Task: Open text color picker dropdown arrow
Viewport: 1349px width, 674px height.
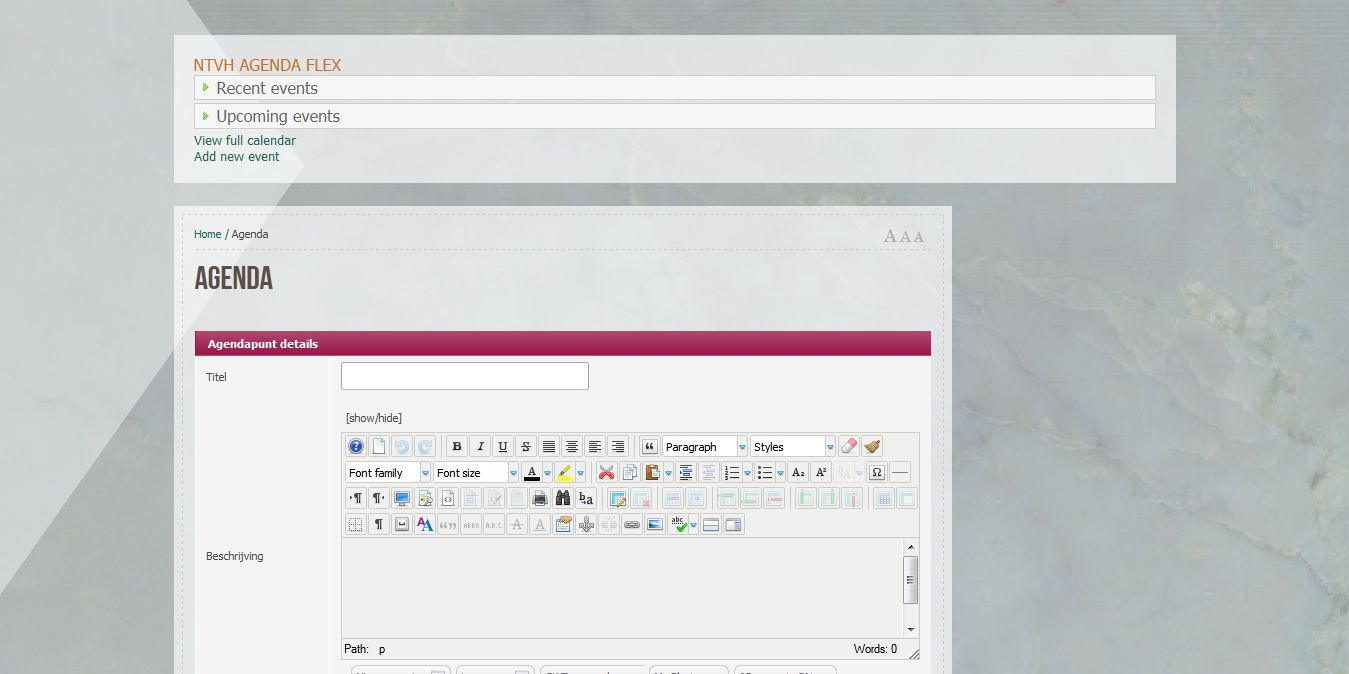Action: pos(547,473)
